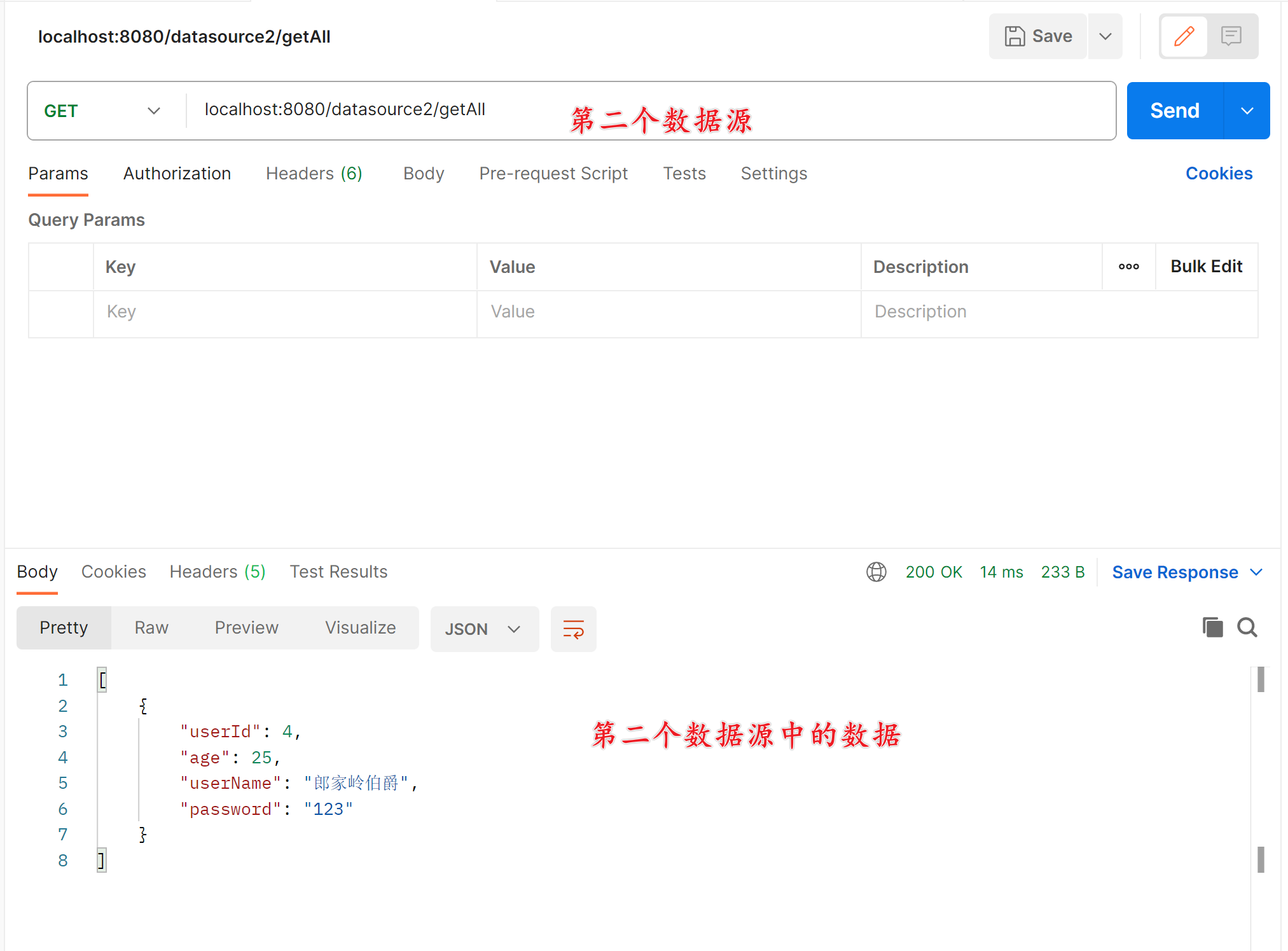Send the request with Send button
This screenshot has width=1288, height=951.
(1175, 111)
